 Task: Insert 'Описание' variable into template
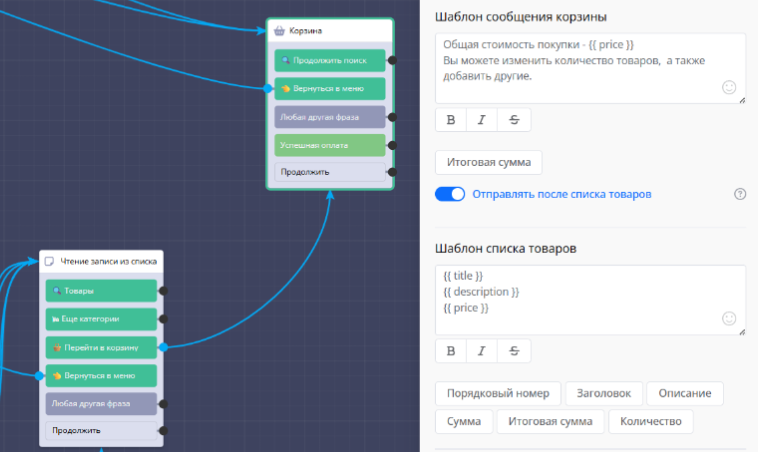click(x=684, y=393)
